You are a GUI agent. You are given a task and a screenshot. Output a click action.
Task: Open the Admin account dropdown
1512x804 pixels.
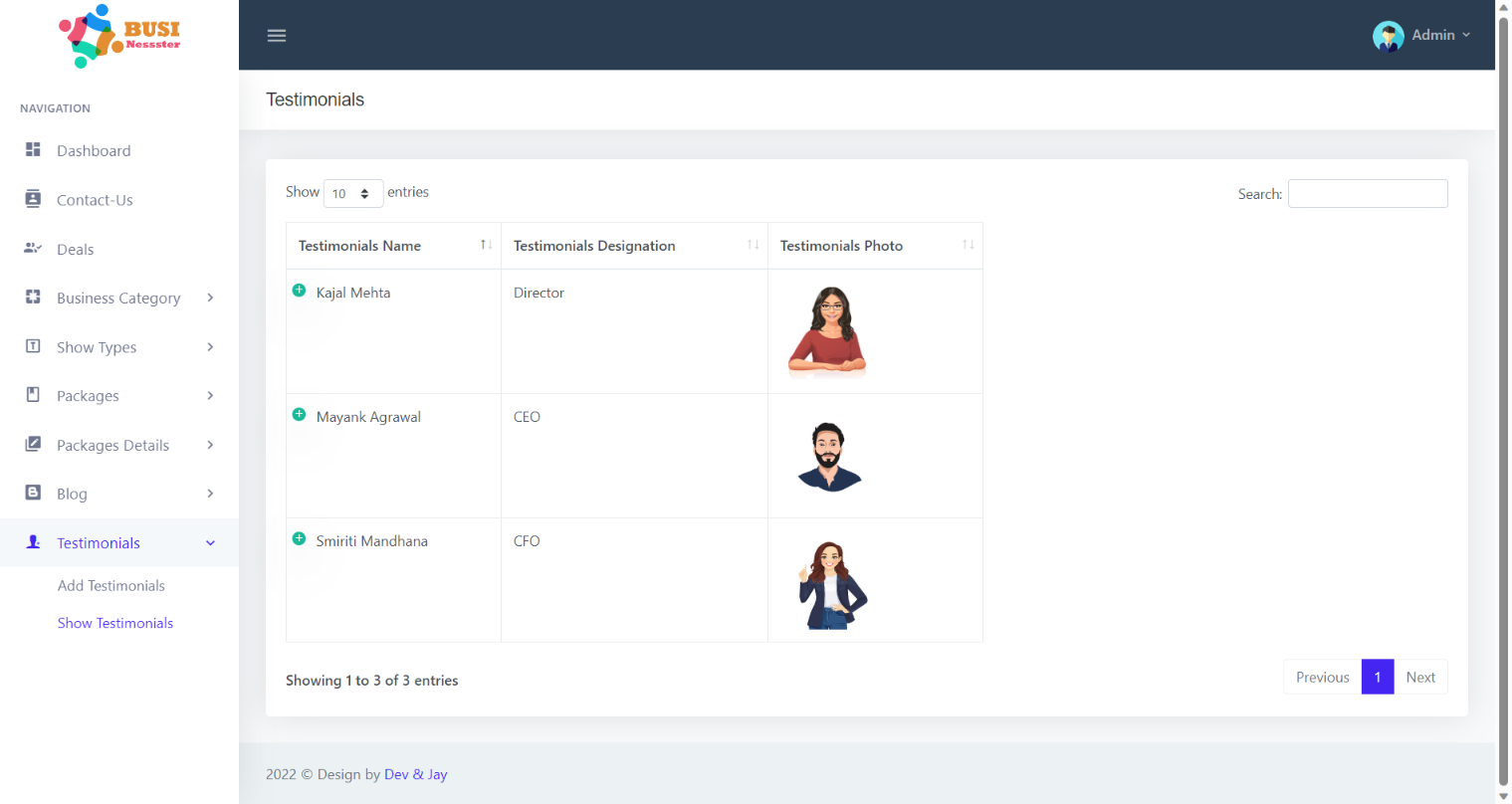click(x=1434, y=35)
